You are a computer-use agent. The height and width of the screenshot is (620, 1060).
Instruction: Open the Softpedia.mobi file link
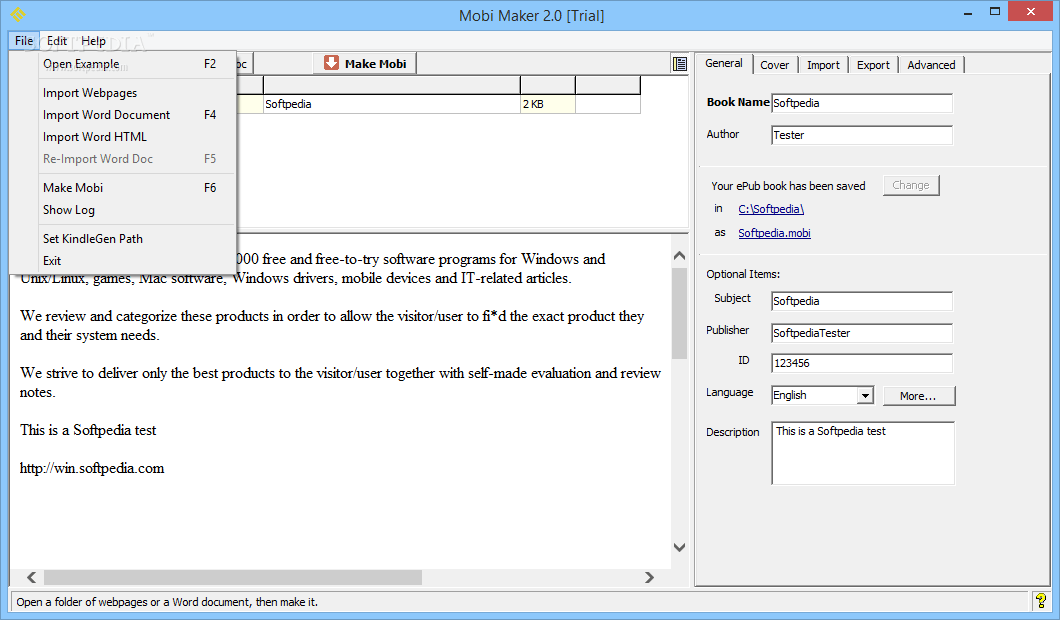click(x=774, y=233)
